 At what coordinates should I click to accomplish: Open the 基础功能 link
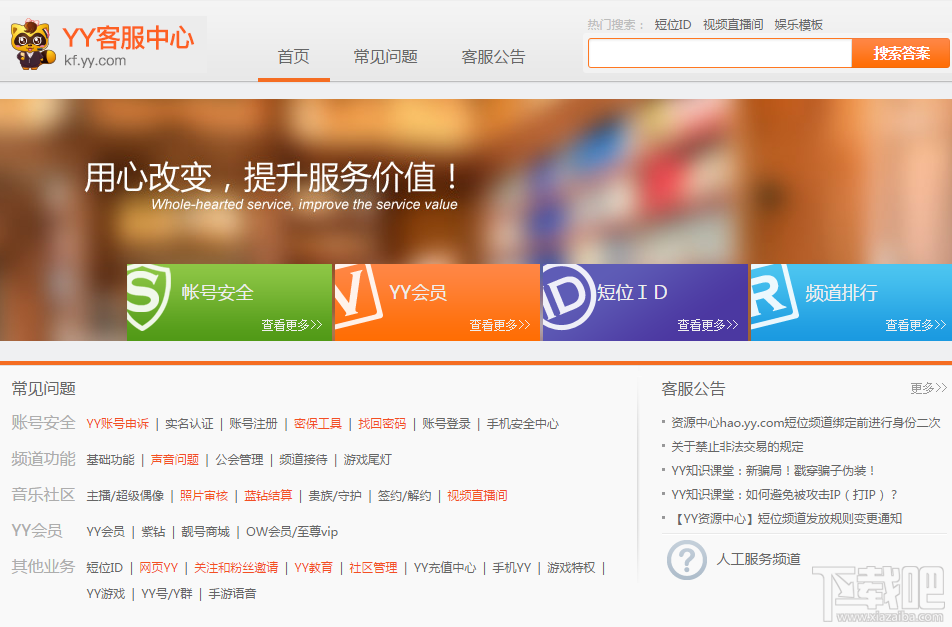tap(110, 459)
